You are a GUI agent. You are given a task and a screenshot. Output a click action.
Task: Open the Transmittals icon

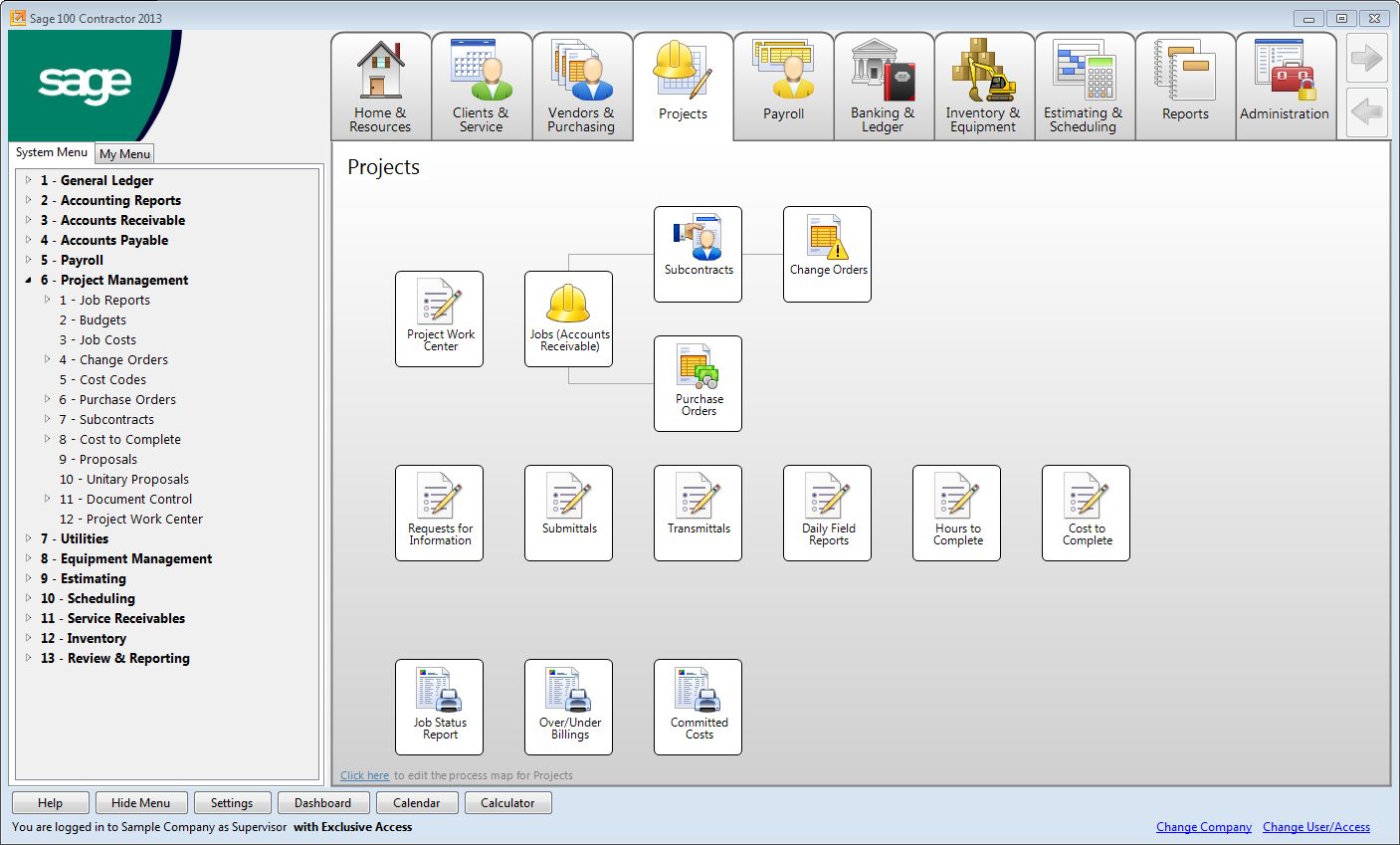[699, 513]
